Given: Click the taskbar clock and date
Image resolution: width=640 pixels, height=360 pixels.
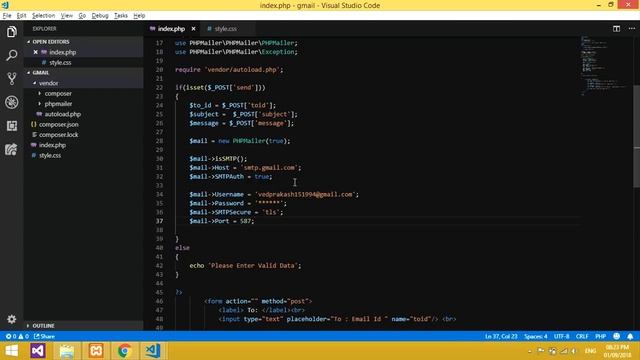Looking at the screenshot, I should (617, 351).
